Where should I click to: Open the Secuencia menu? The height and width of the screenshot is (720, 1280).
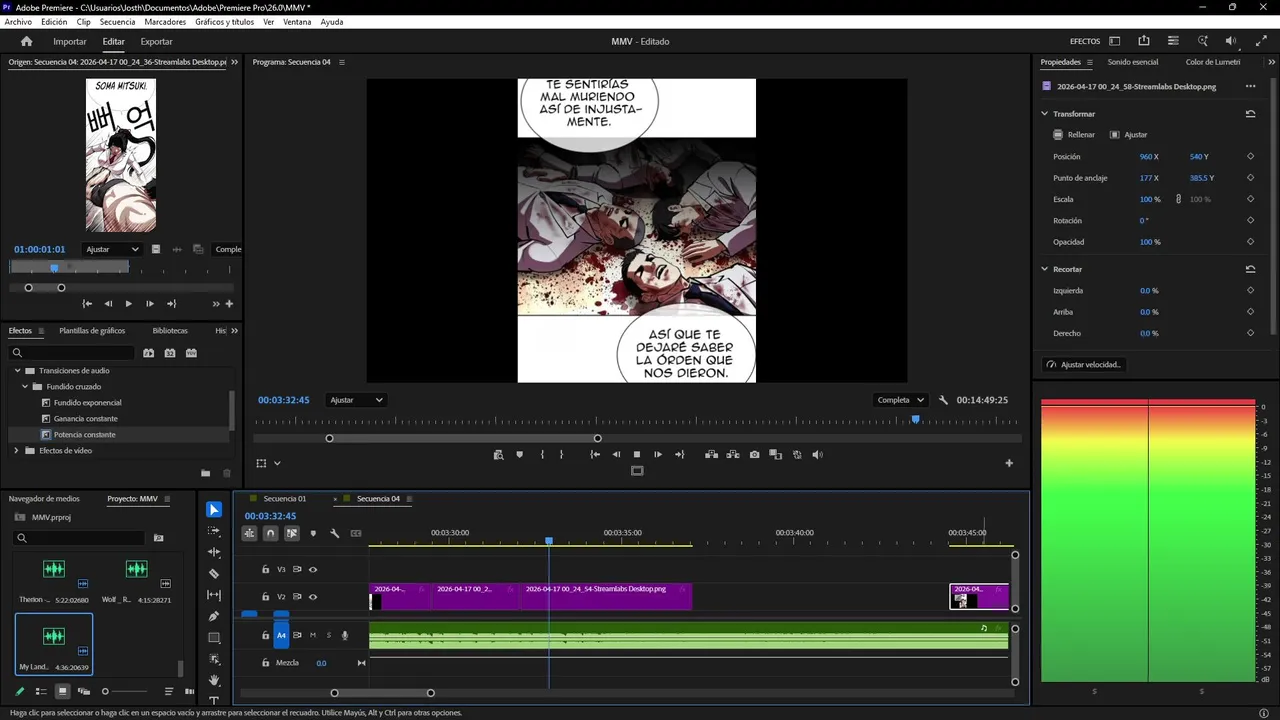pyautogui.click(x=118, y=22)
